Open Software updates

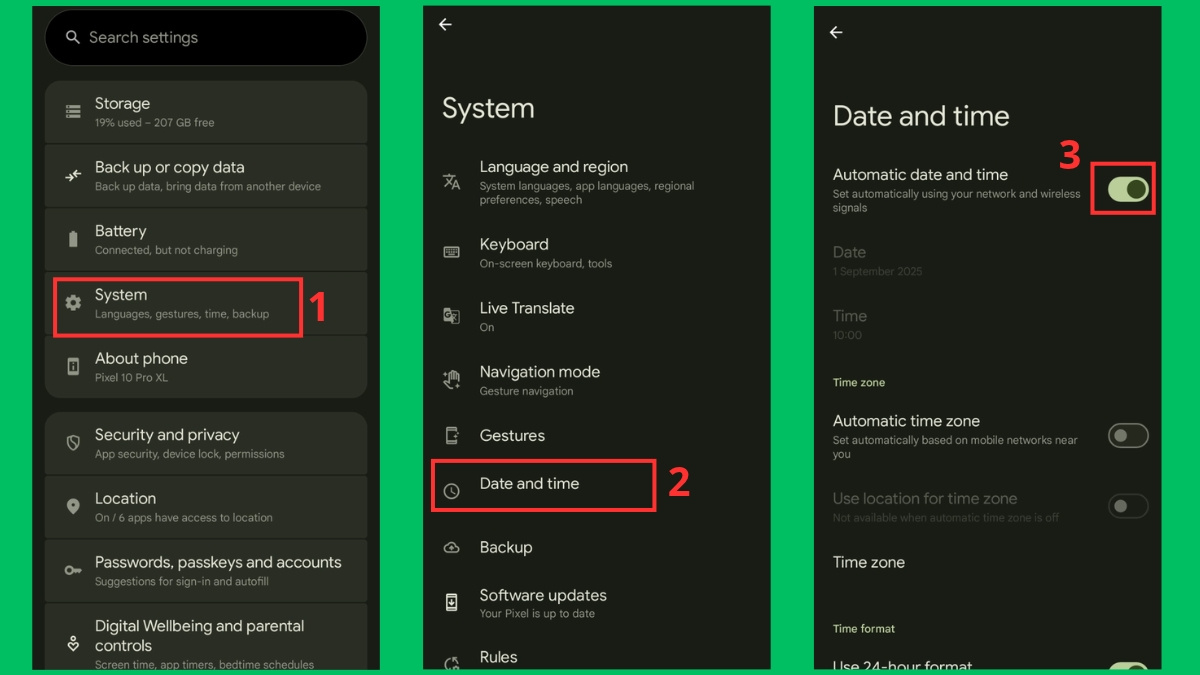[x=597, y=603]
